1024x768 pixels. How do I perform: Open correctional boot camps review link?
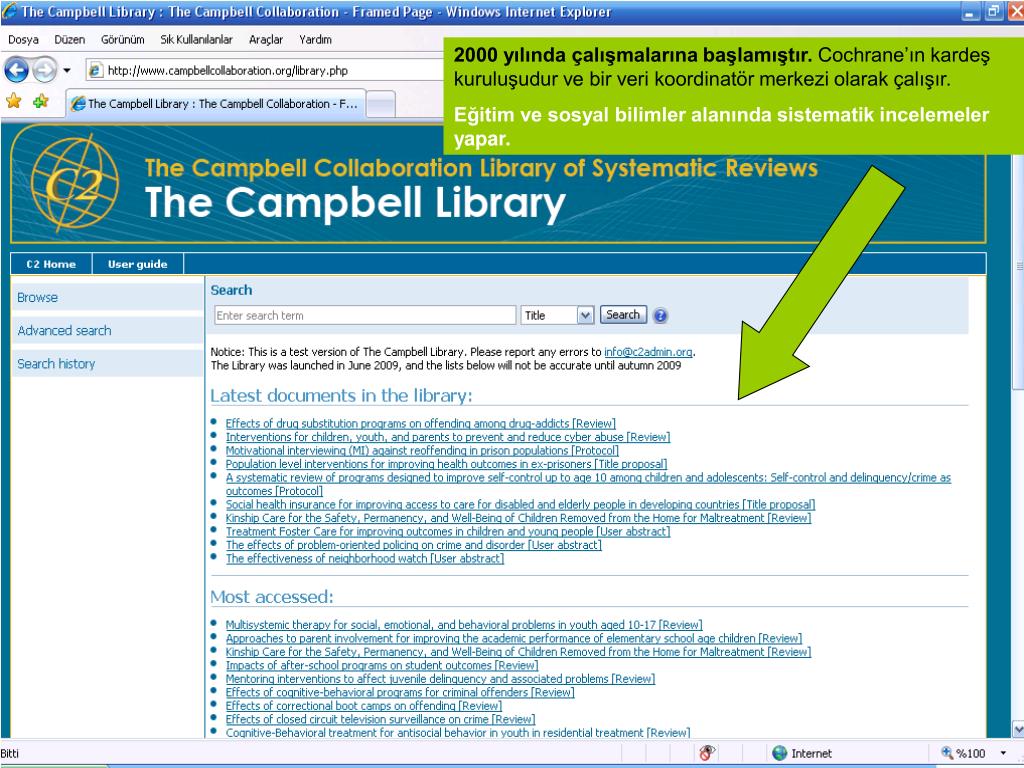pyautogui.click(x=363, y=706)
